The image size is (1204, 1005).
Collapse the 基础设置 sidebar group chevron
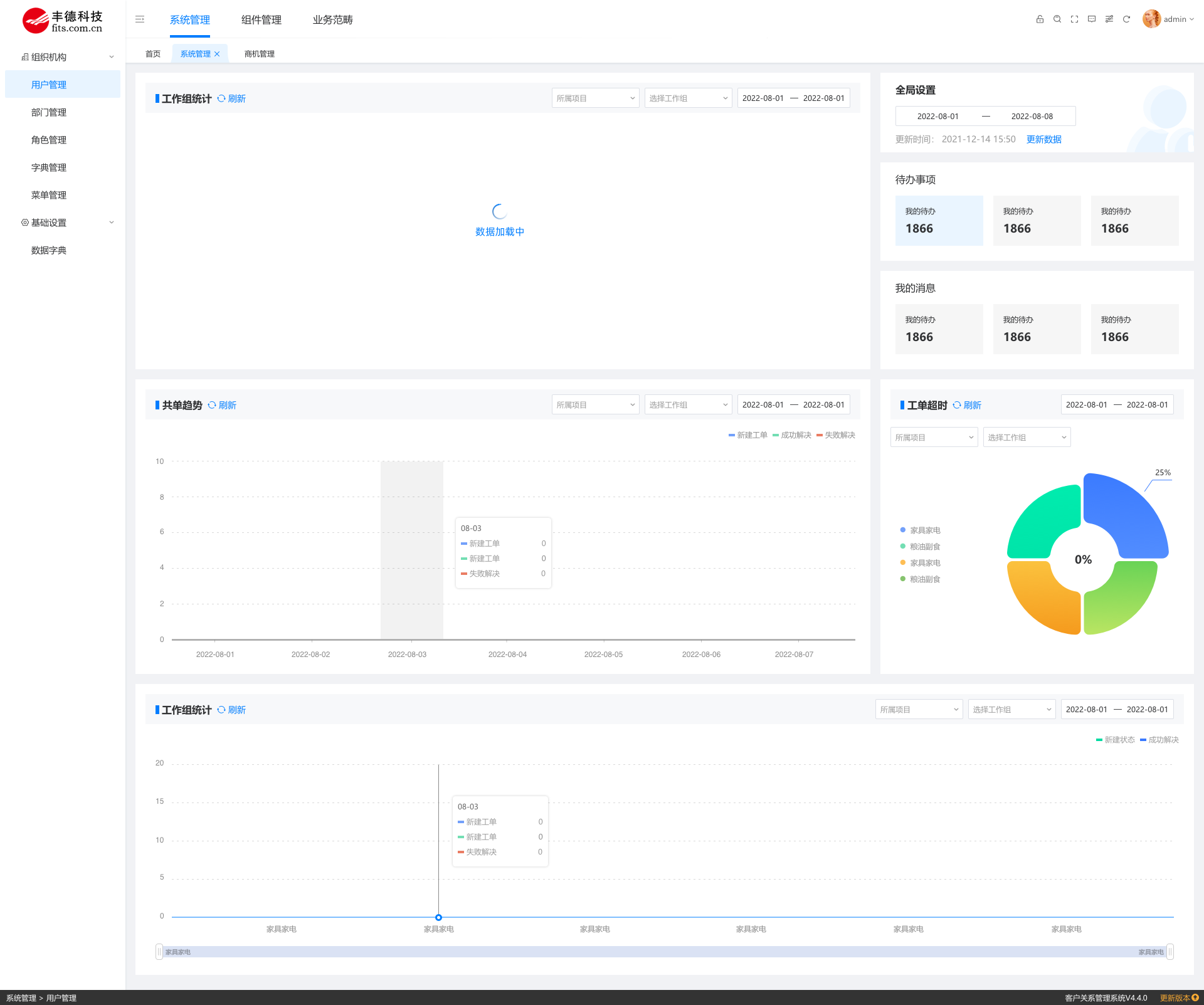coord(112,223)
